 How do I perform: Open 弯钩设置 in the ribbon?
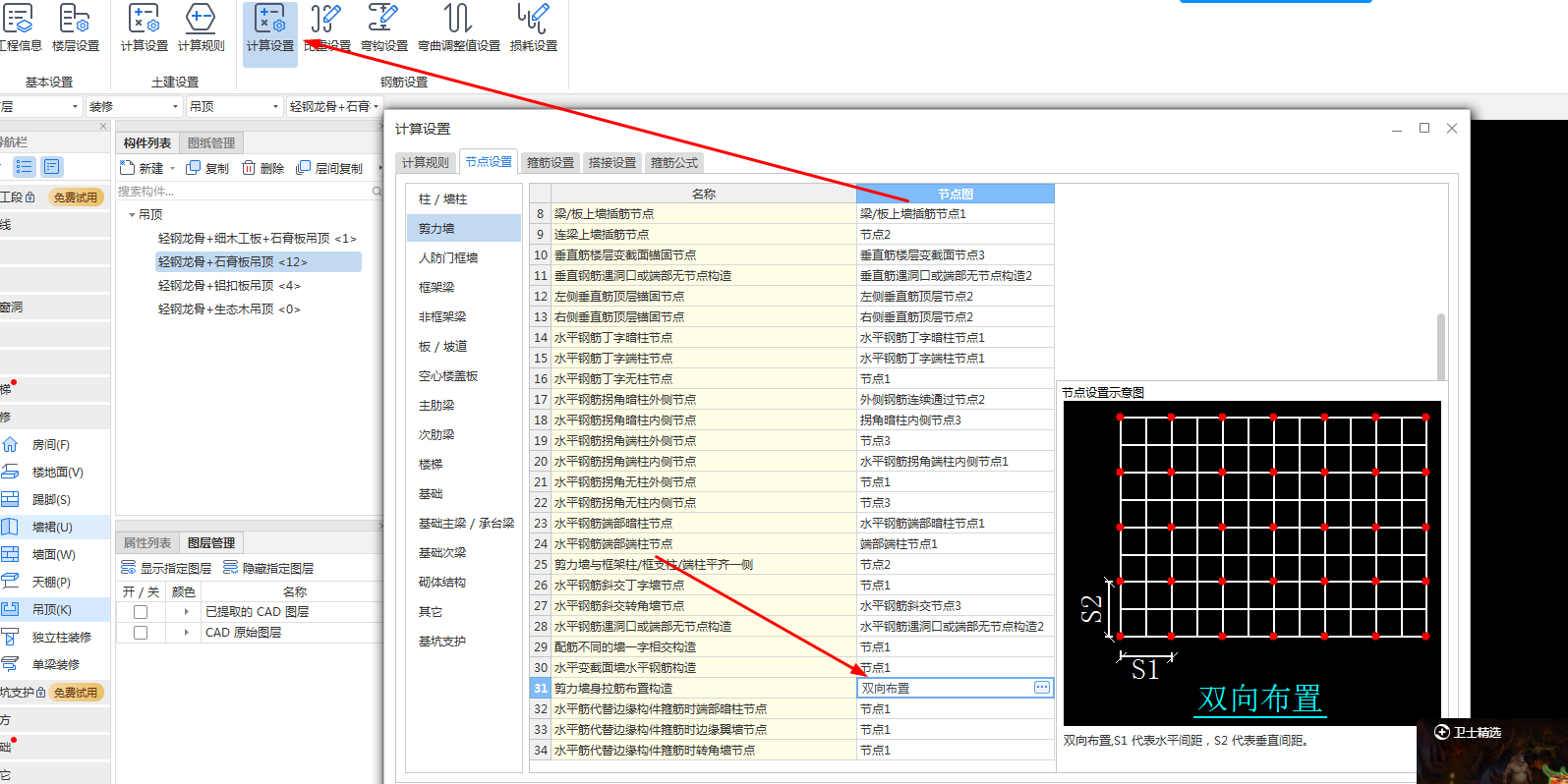point(383,28)
